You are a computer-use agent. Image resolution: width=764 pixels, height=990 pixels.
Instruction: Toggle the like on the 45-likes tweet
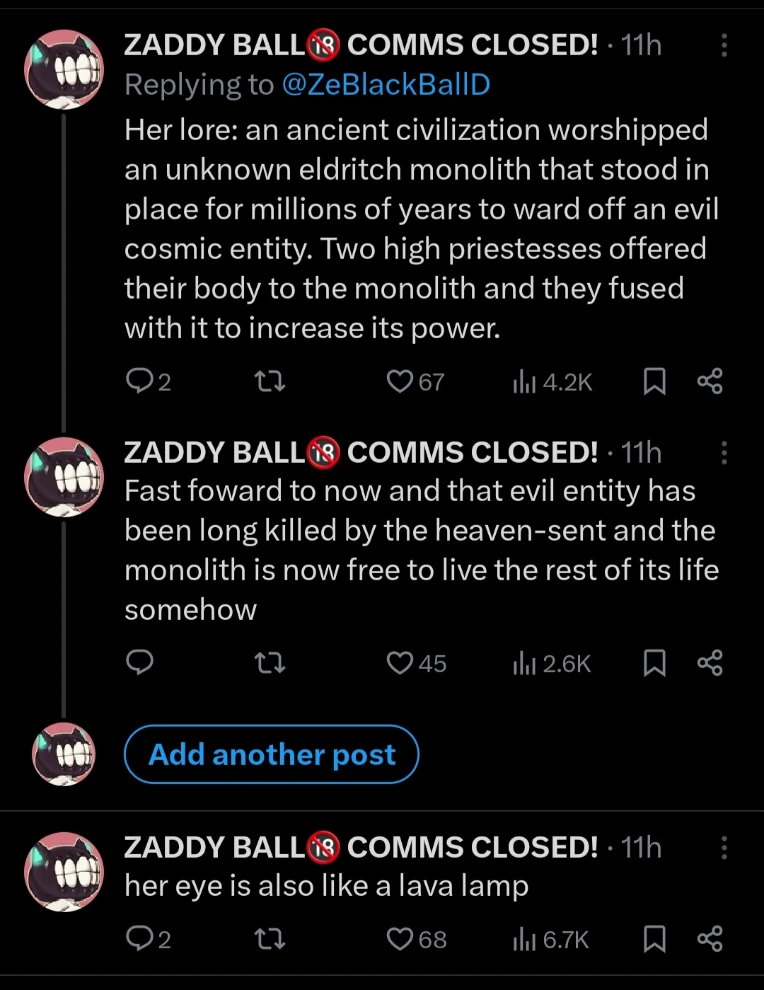(399, 663)
